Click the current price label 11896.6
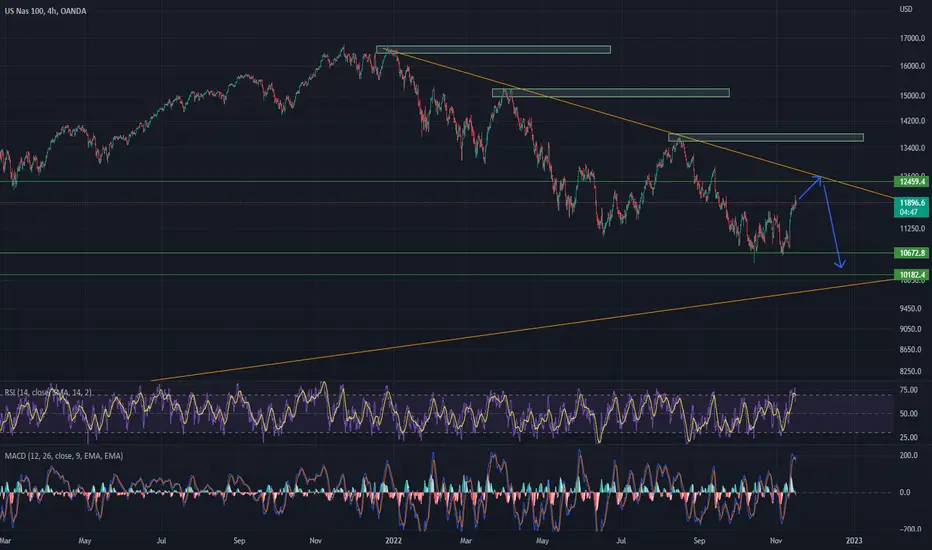This screenshot has width=932, height=550. [x=911, y=203]
